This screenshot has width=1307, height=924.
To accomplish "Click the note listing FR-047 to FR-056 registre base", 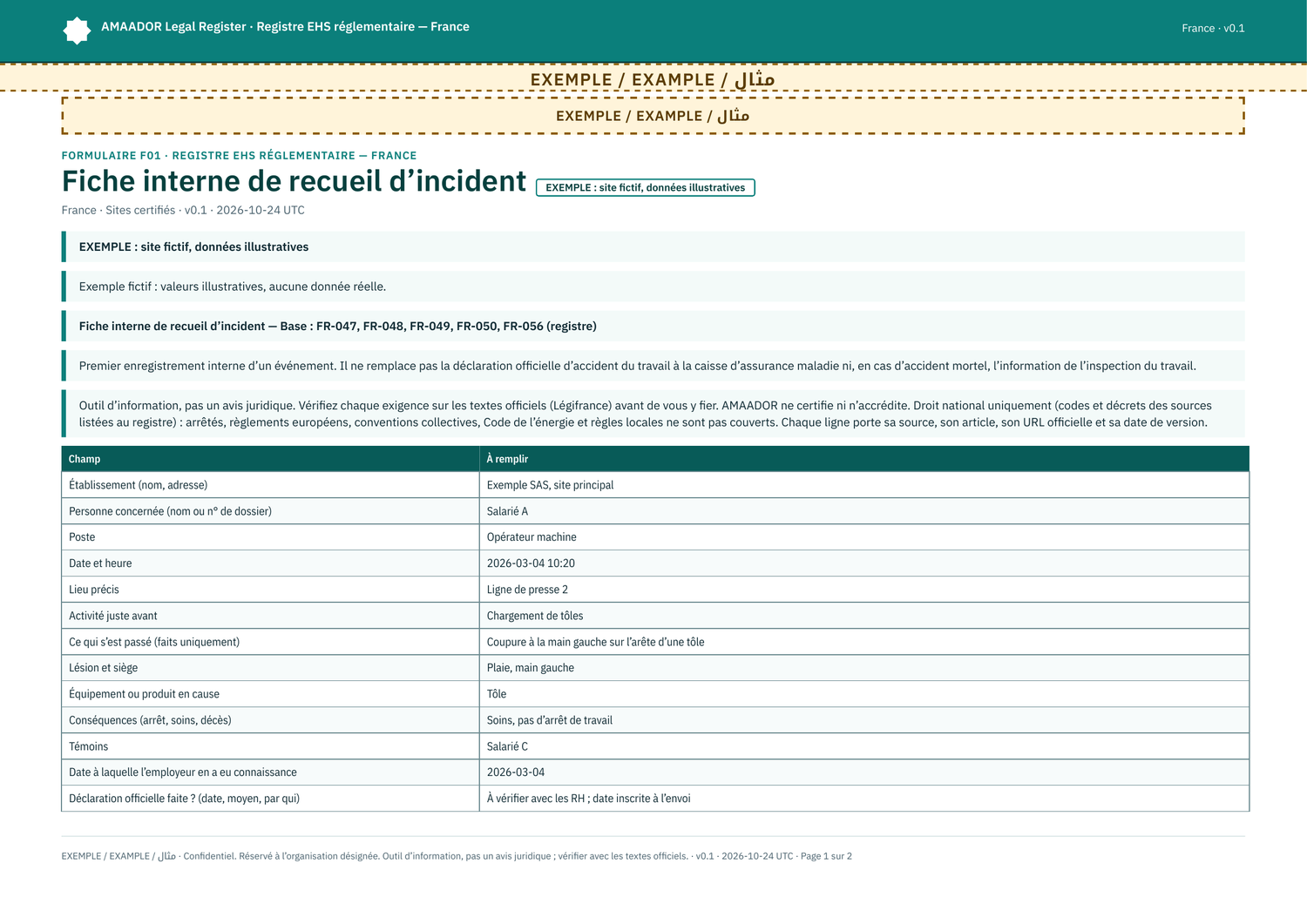I will point(653,326).
